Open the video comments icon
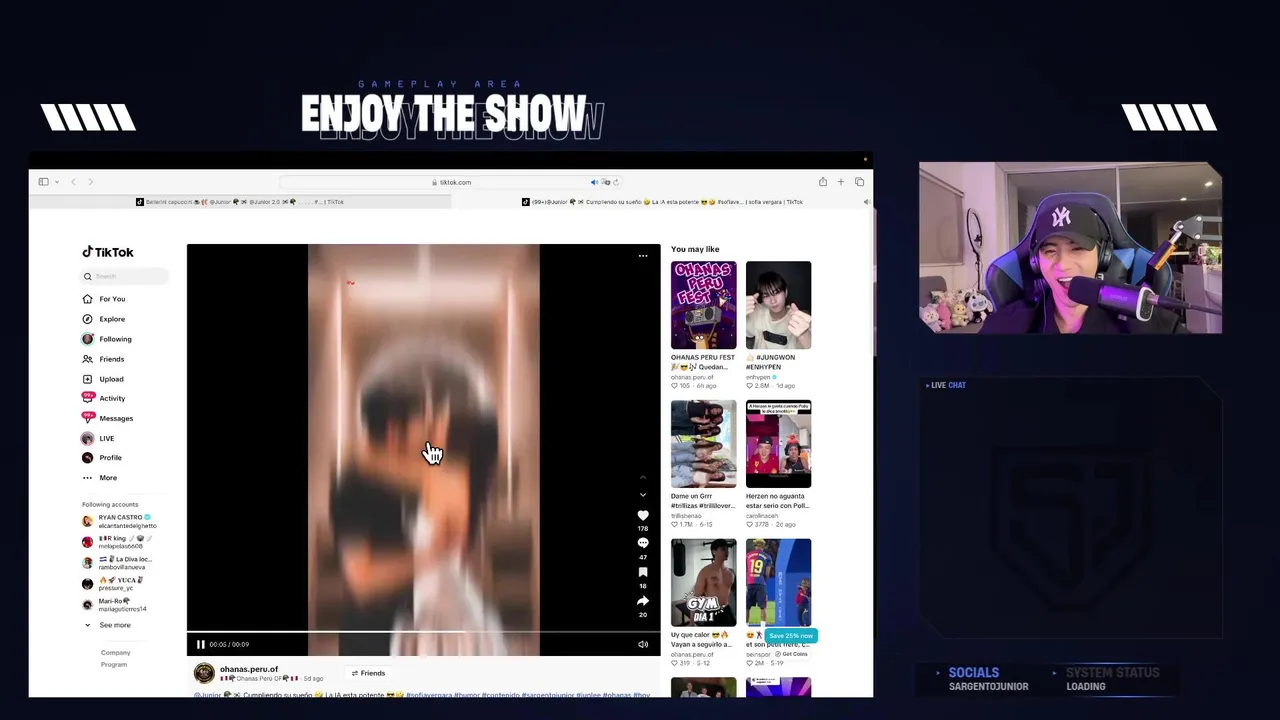 (643, 543)
